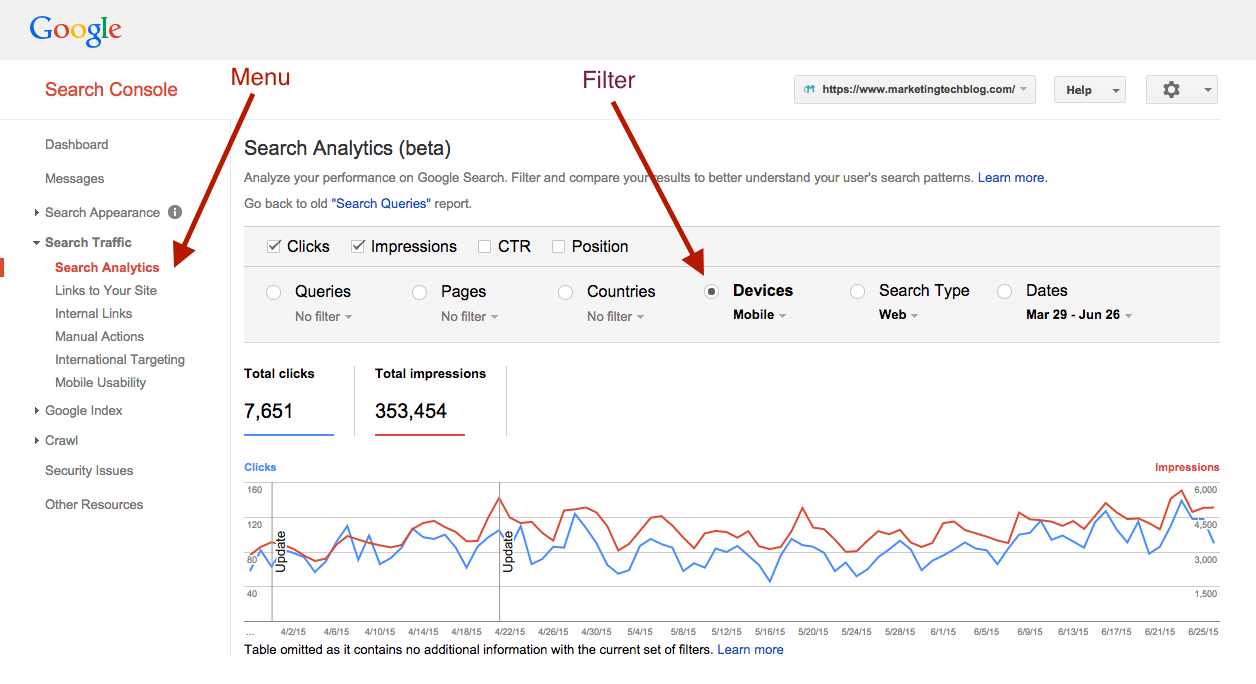Collapse the Search Traffic section
Screen dimensions: 1256x684
click(x=37, y=243)
